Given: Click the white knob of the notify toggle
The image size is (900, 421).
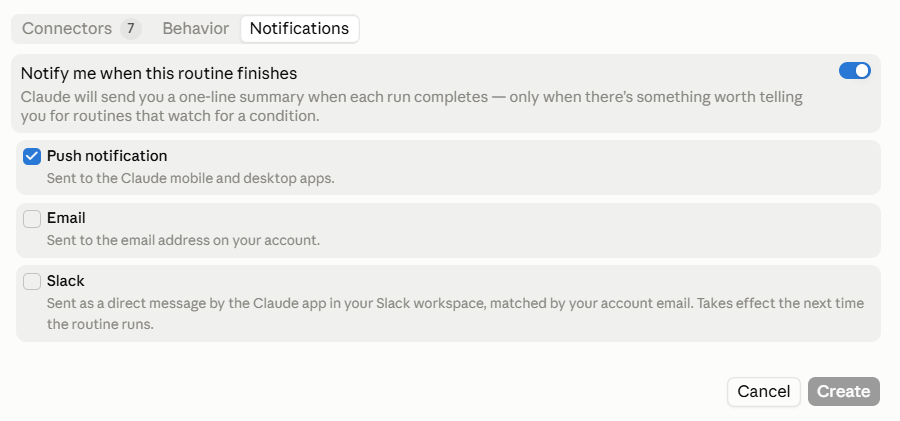Looking at the screenshot, I should (x=862, y=71).
